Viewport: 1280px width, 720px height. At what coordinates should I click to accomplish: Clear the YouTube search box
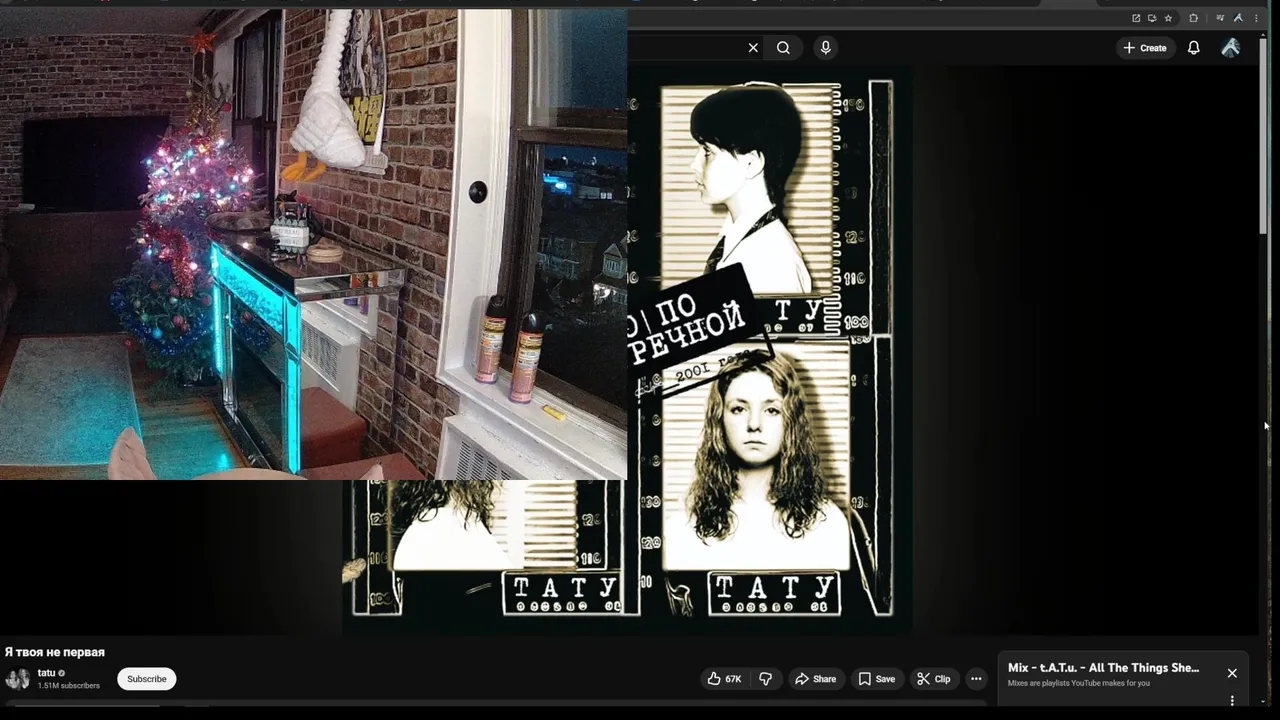[x=753, y=47]
